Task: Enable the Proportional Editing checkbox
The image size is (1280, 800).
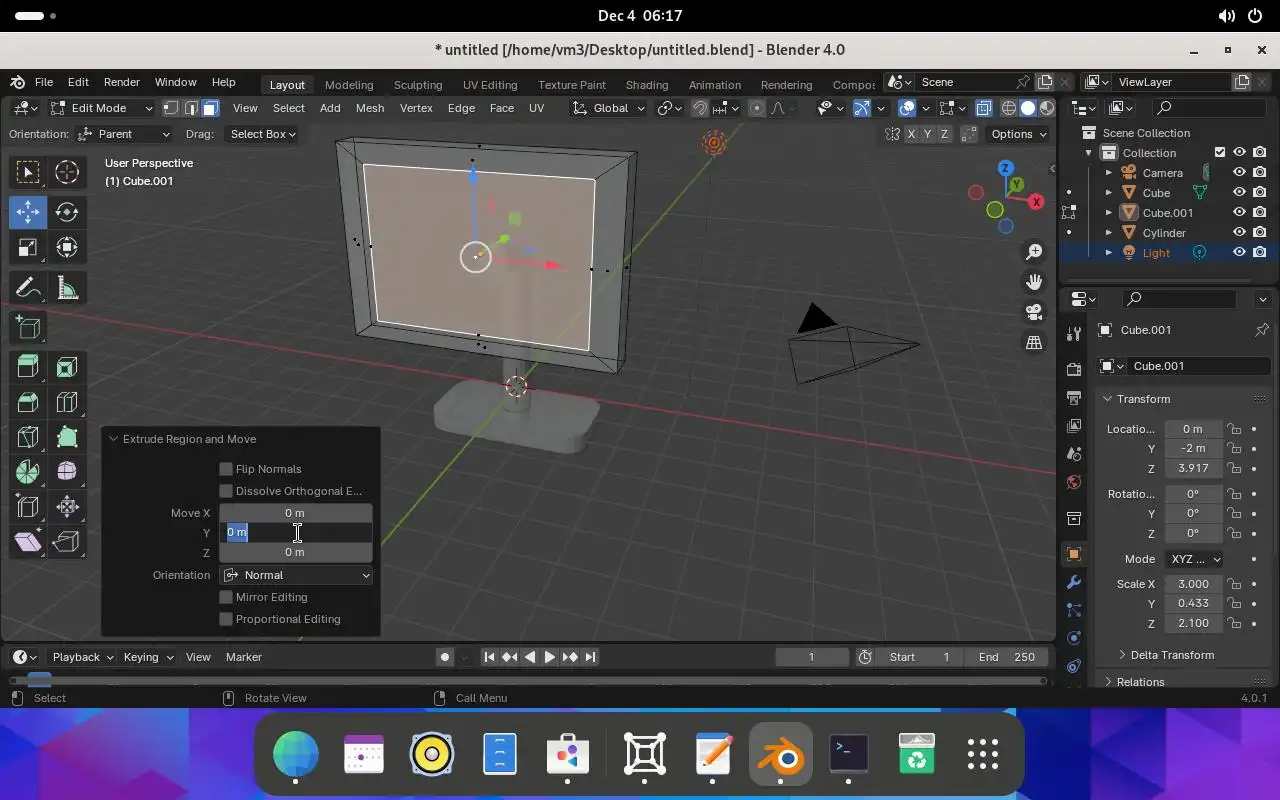Action: (x=226, y=619)
